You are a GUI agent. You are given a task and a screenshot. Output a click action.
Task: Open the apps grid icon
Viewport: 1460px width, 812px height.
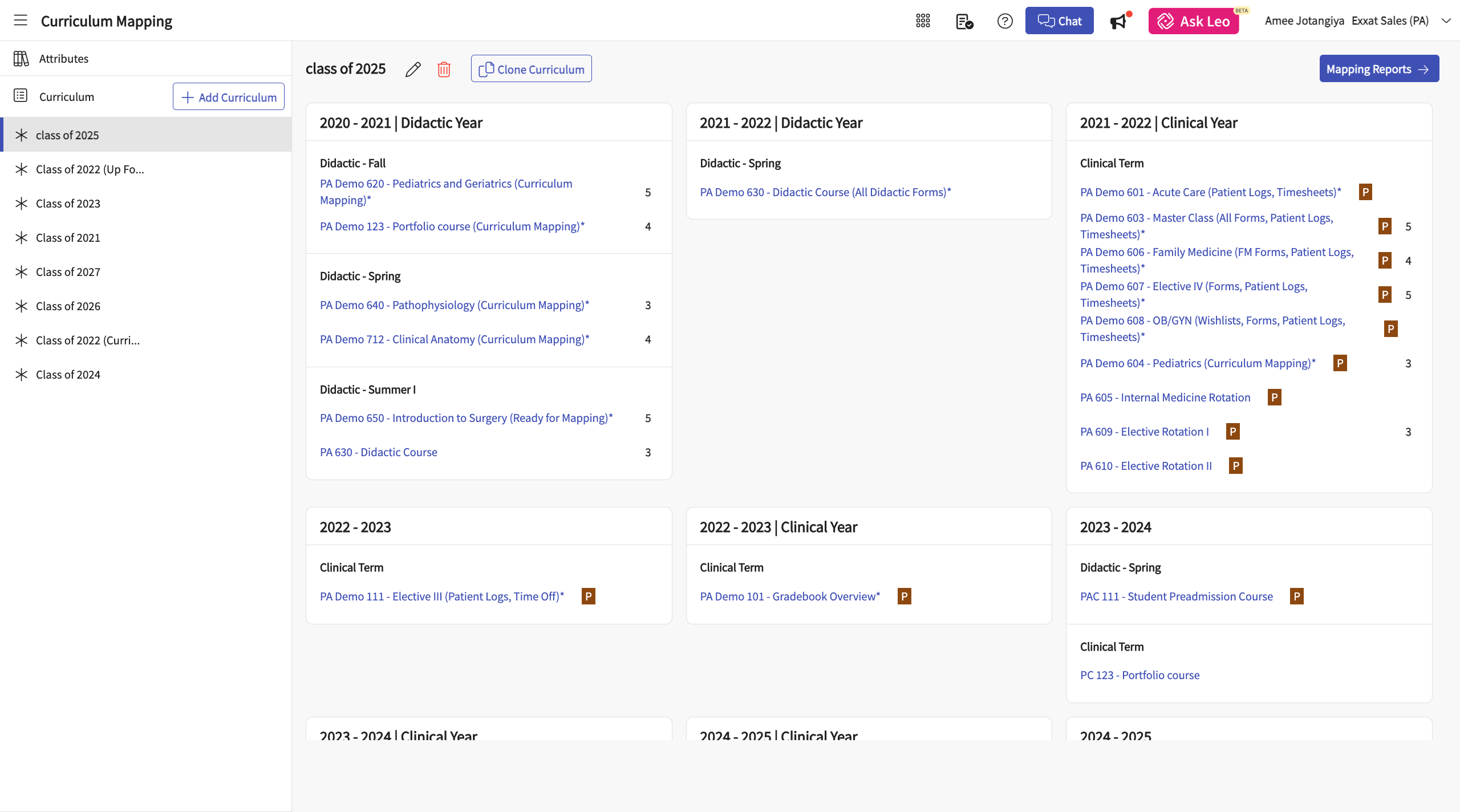[923, 21]
